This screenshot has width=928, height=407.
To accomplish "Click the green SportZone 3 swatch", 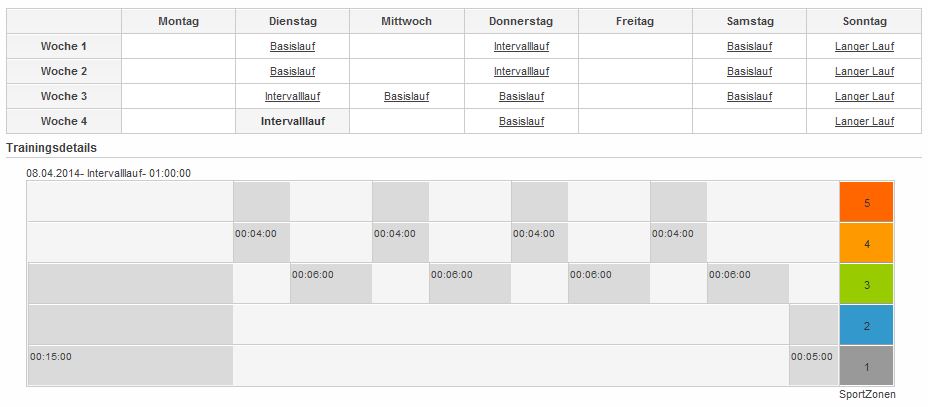I will pos(866,284).
